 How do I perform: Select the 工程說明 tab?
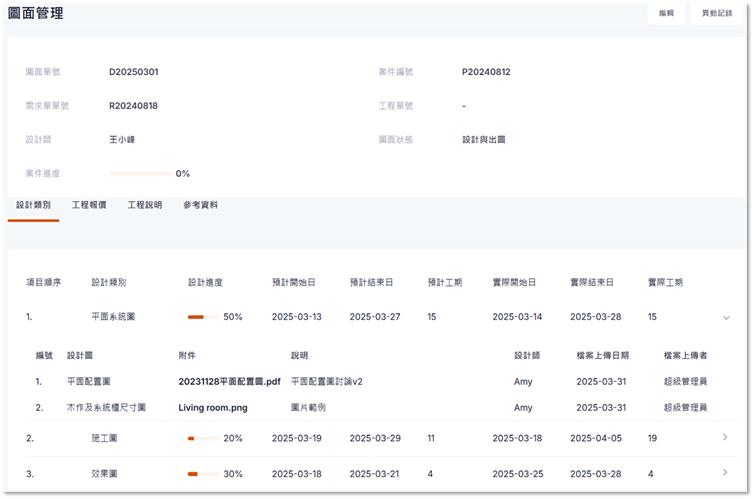pyautogui.click(x=144, y=205)
